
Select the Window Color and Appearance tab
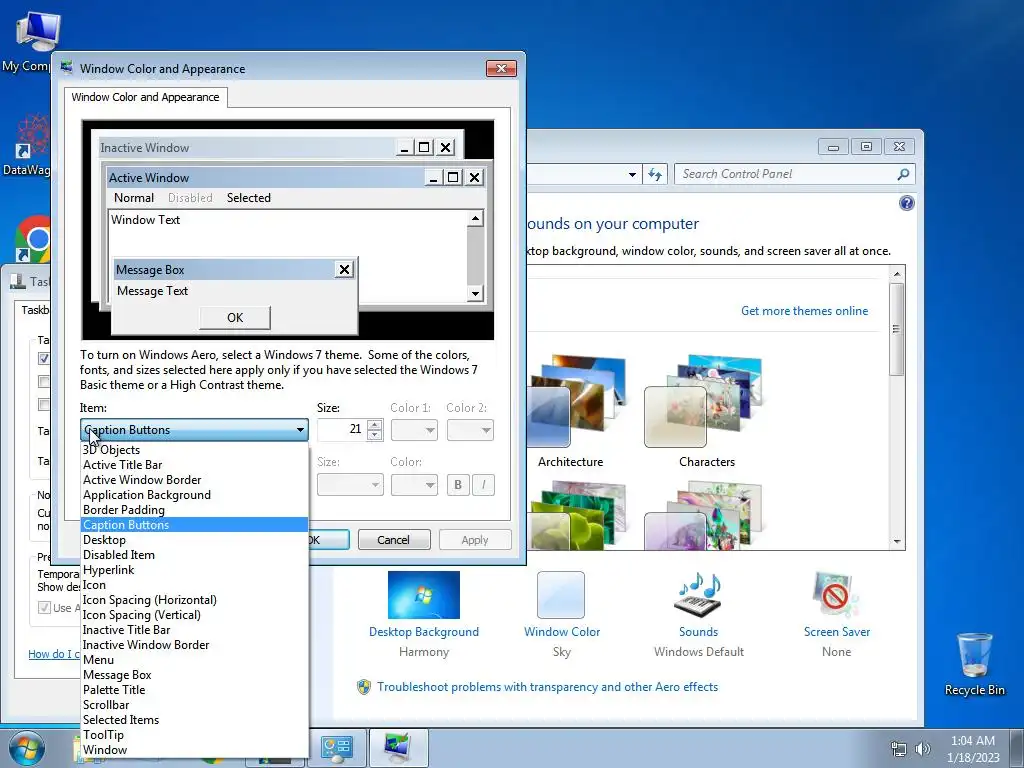146,97
